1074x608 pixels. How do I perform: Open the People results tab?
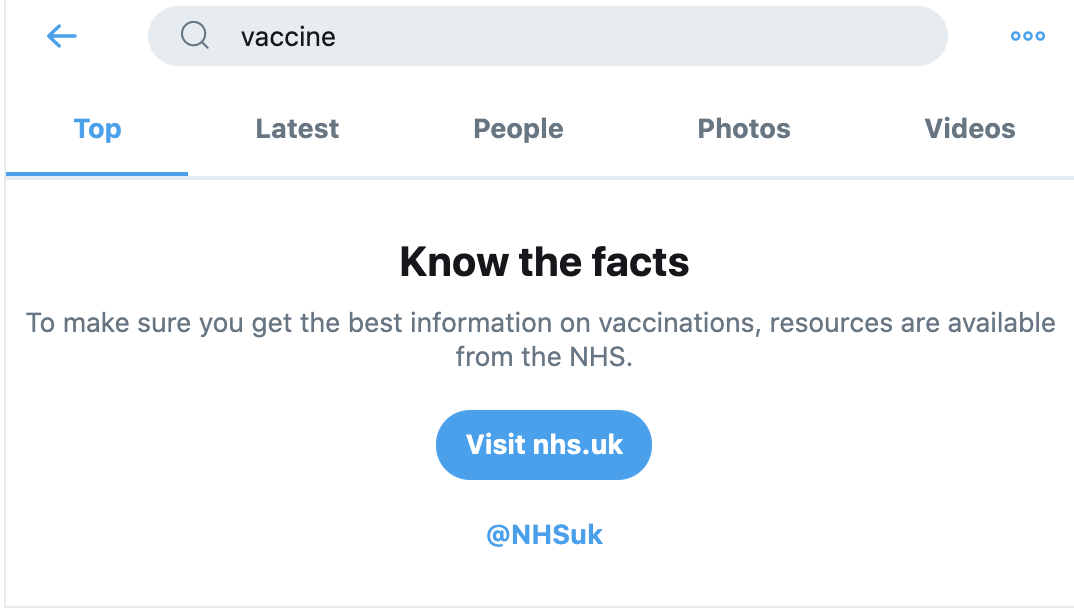(518, 129)
